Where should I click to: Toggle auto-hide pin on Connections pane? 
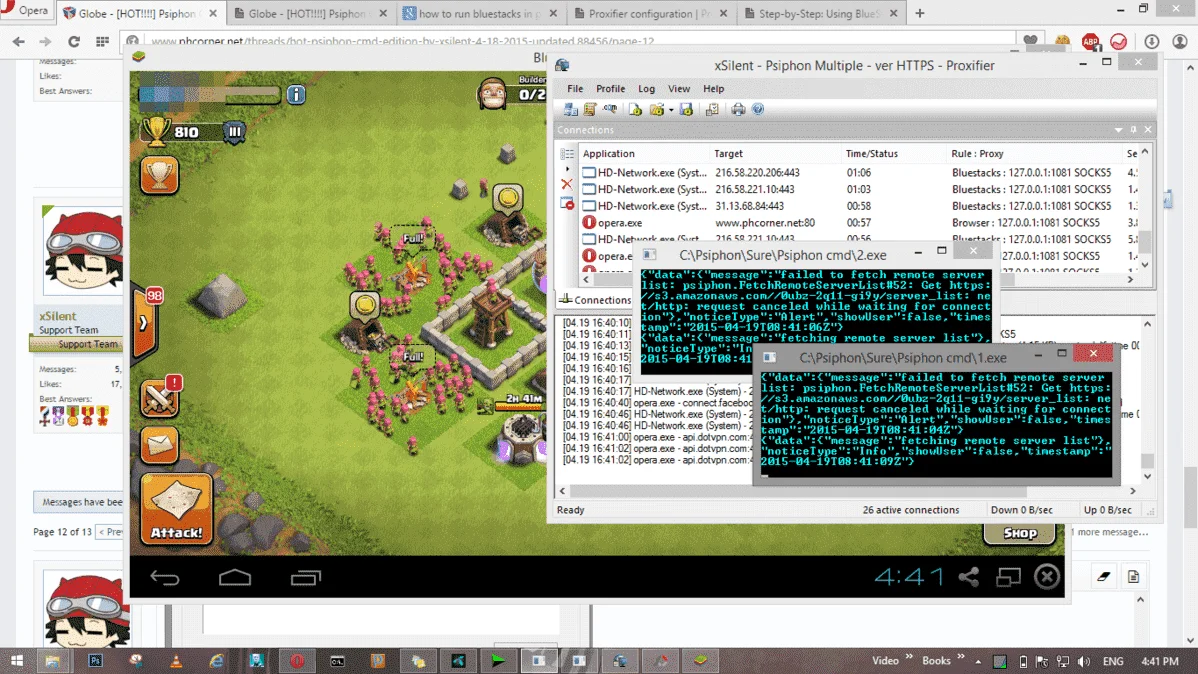(x=1134, y=130)
